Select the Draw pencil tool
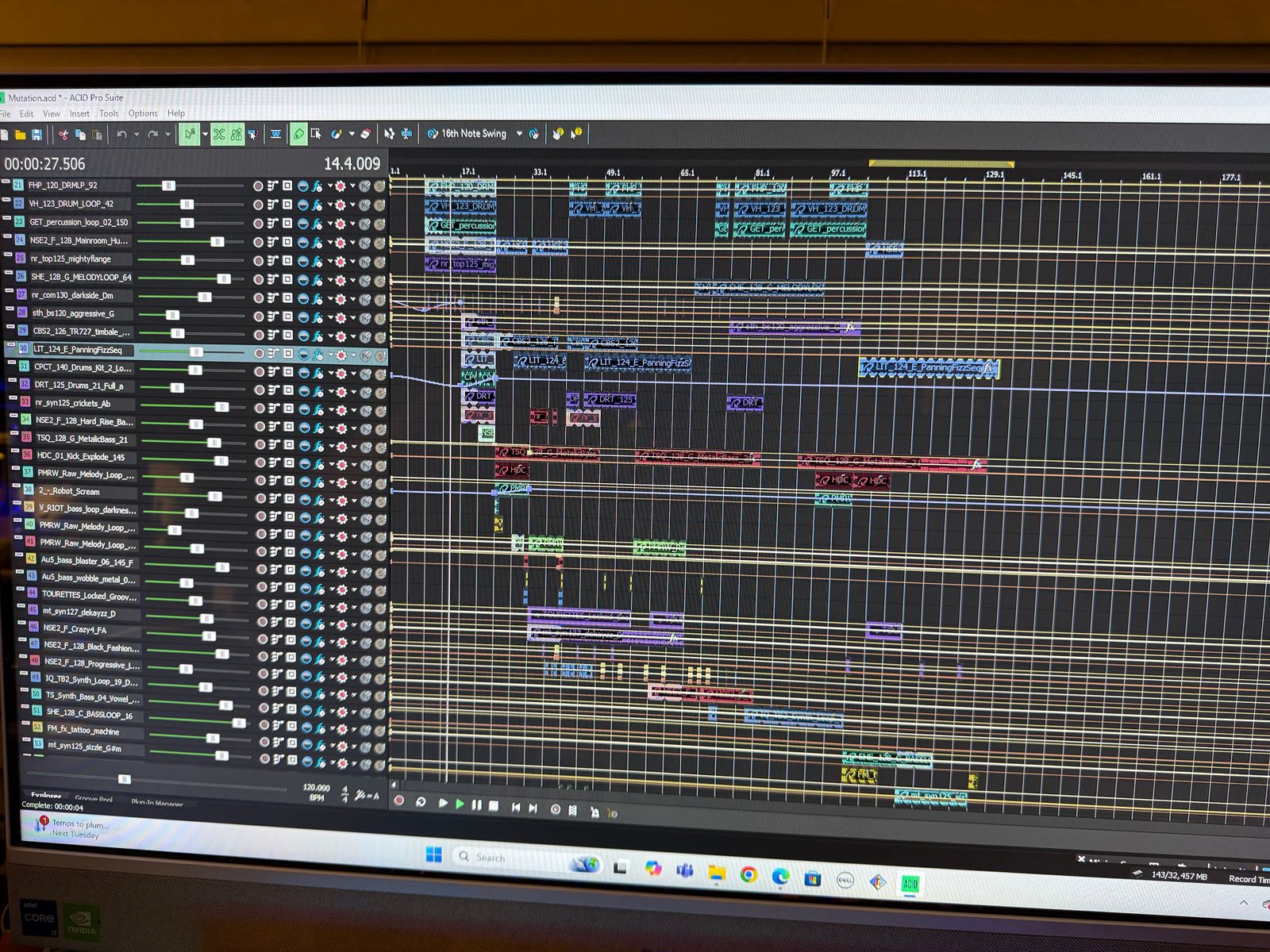Viewport: 1270px width, 952px height. coord(298,134)
